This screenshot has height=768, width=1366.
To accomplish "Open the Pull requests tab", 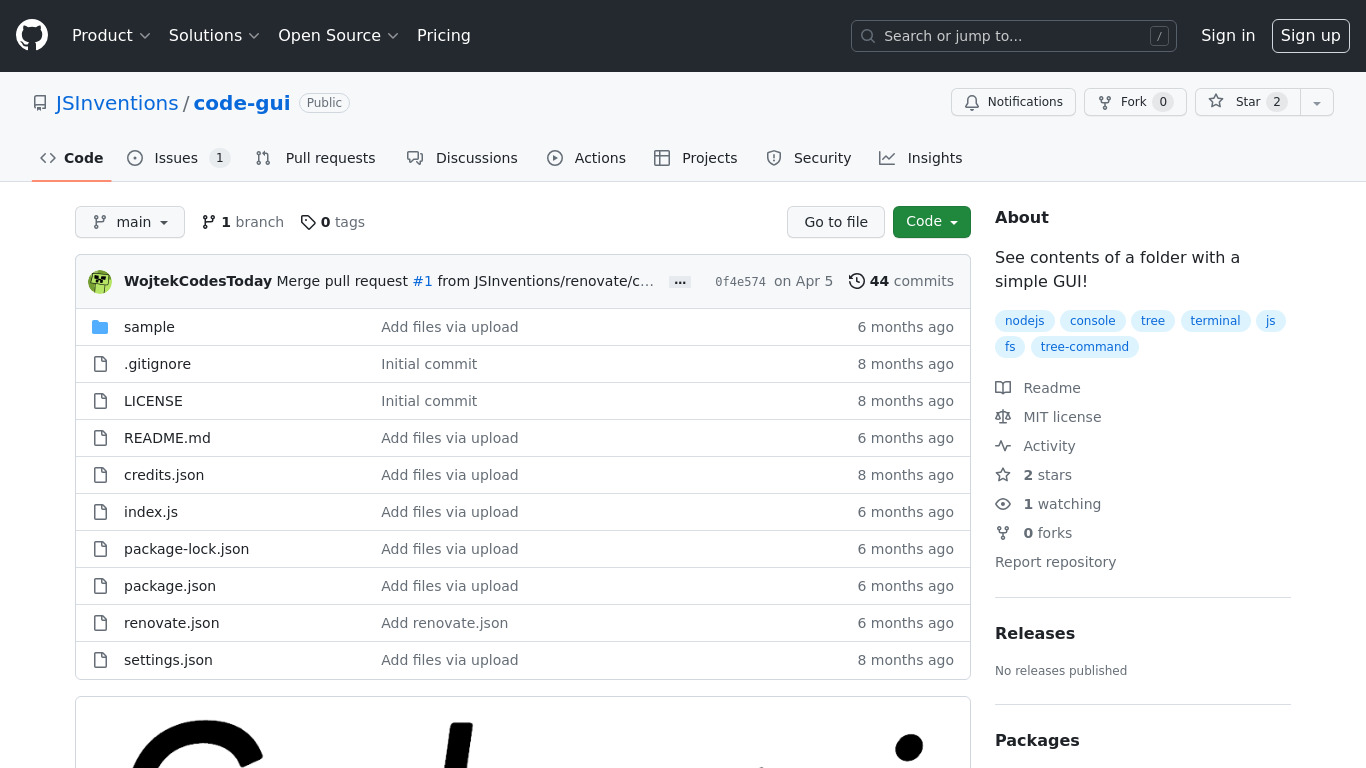I will click(x=315, y=158).
